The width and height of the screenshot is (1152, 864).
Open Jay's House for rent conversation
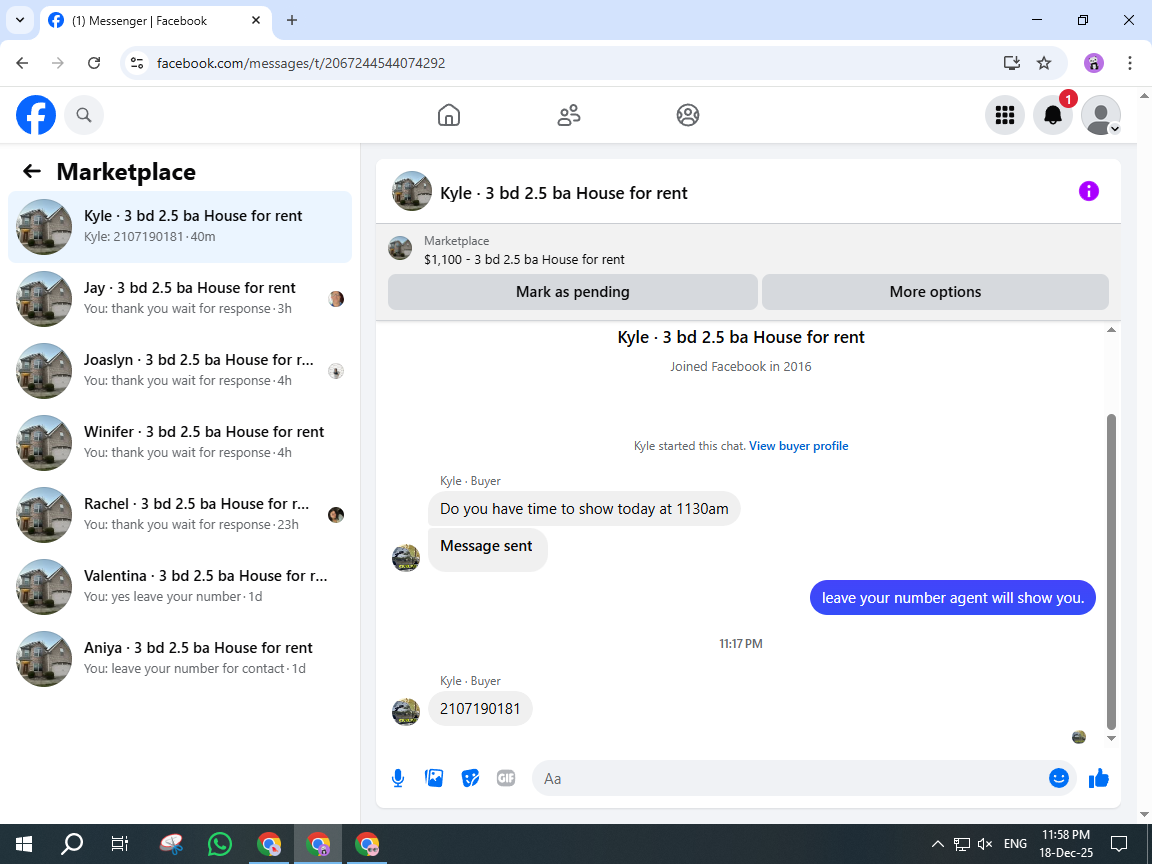pyautogui.click(x=180, y=299)
